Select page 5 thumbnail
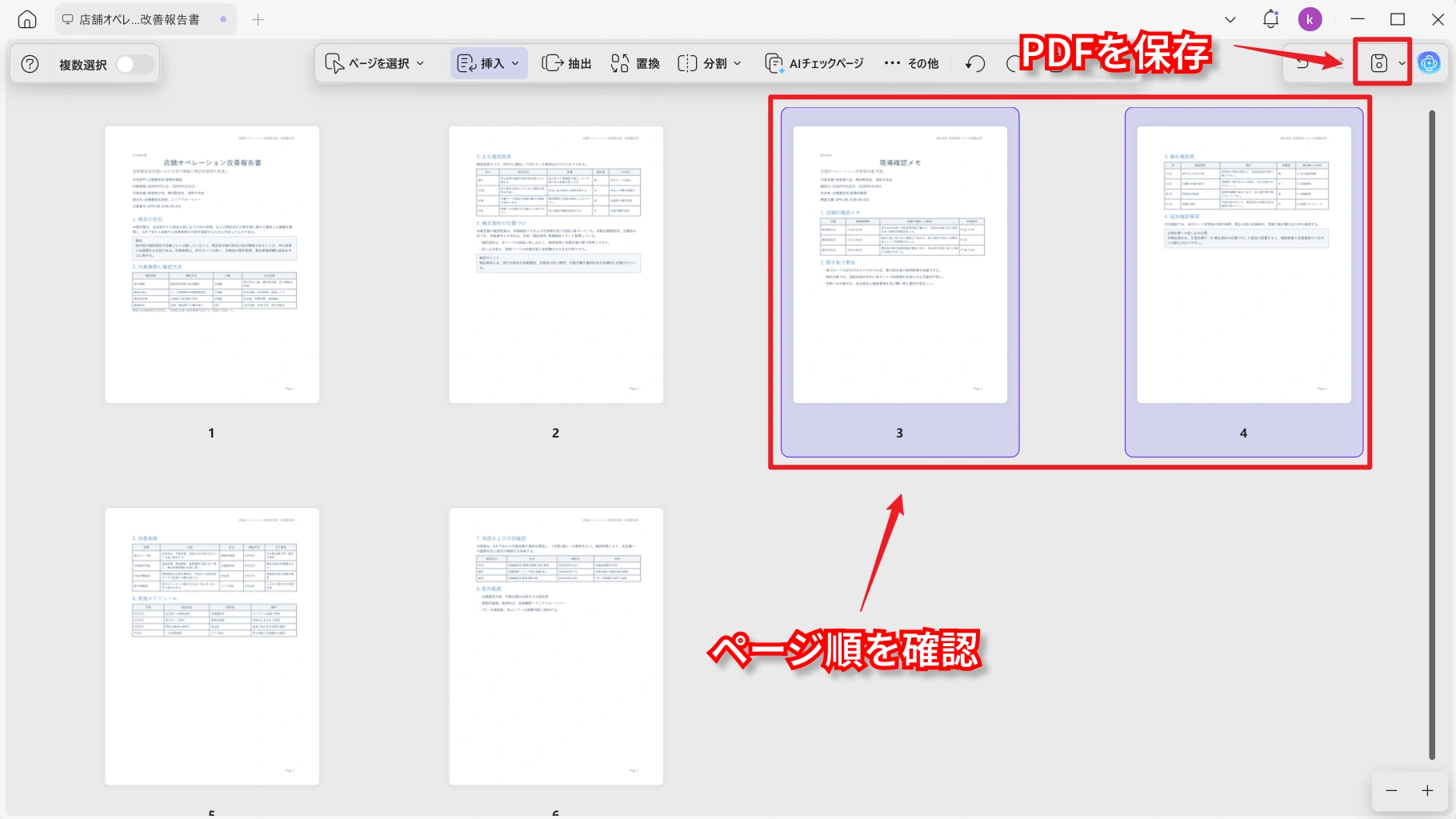 tap(212, 646)
